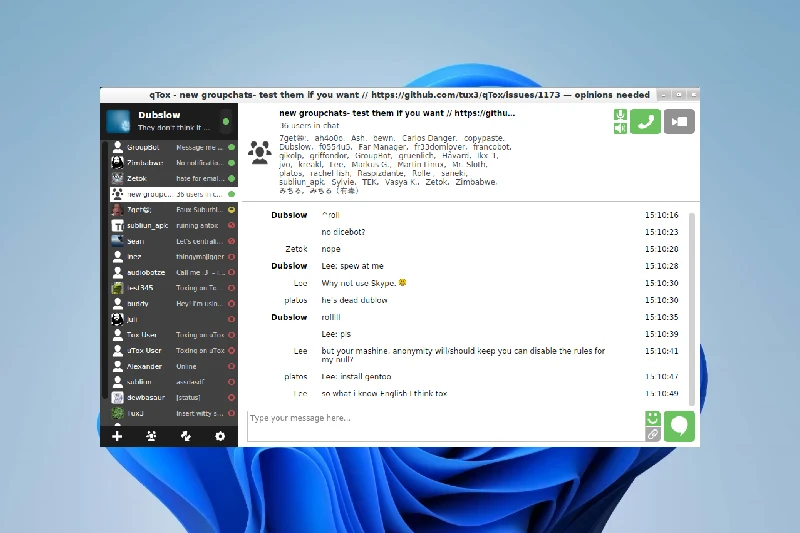800x533 pixels.
Task: Open the emoji smiley picker
Action: pos(653,418)
